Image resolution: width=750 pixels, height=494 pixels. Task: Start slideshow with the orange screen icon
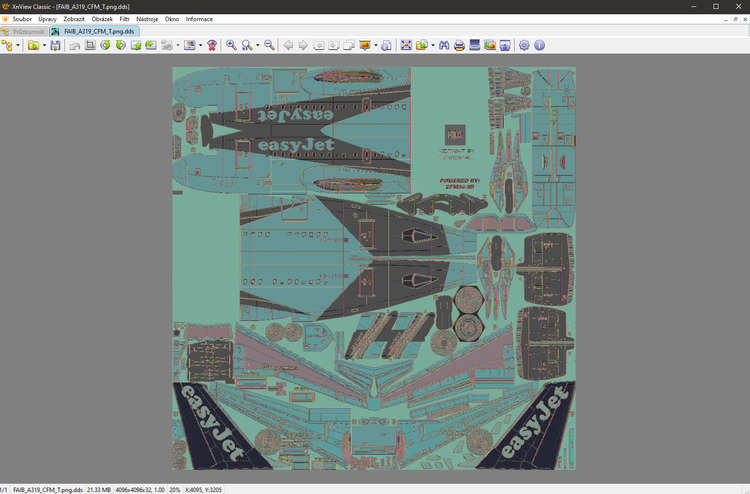364,45
